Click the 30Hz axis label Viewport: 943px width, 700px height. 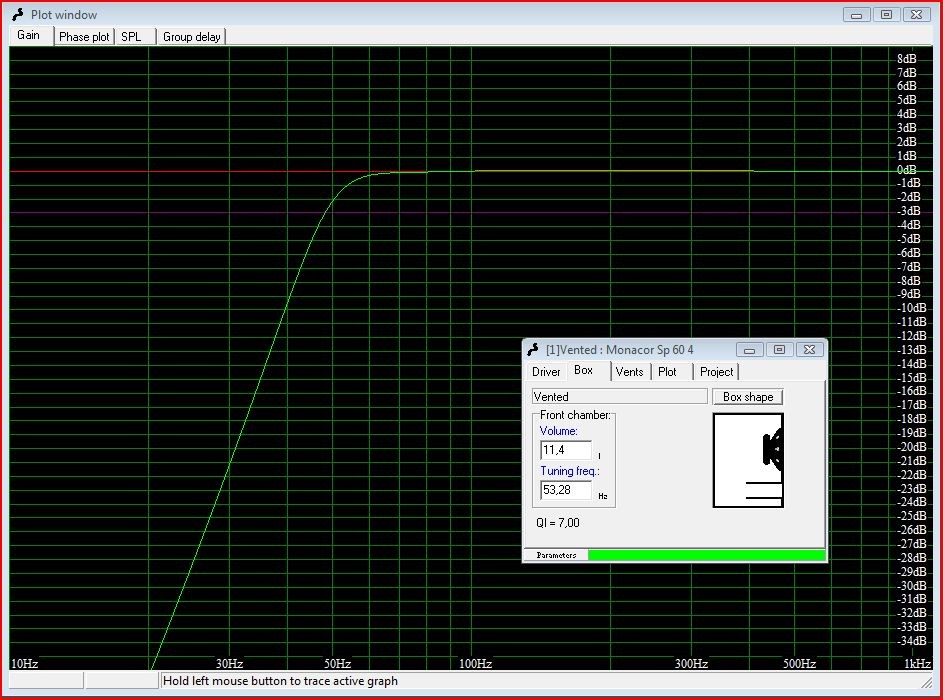pos(229,663)
